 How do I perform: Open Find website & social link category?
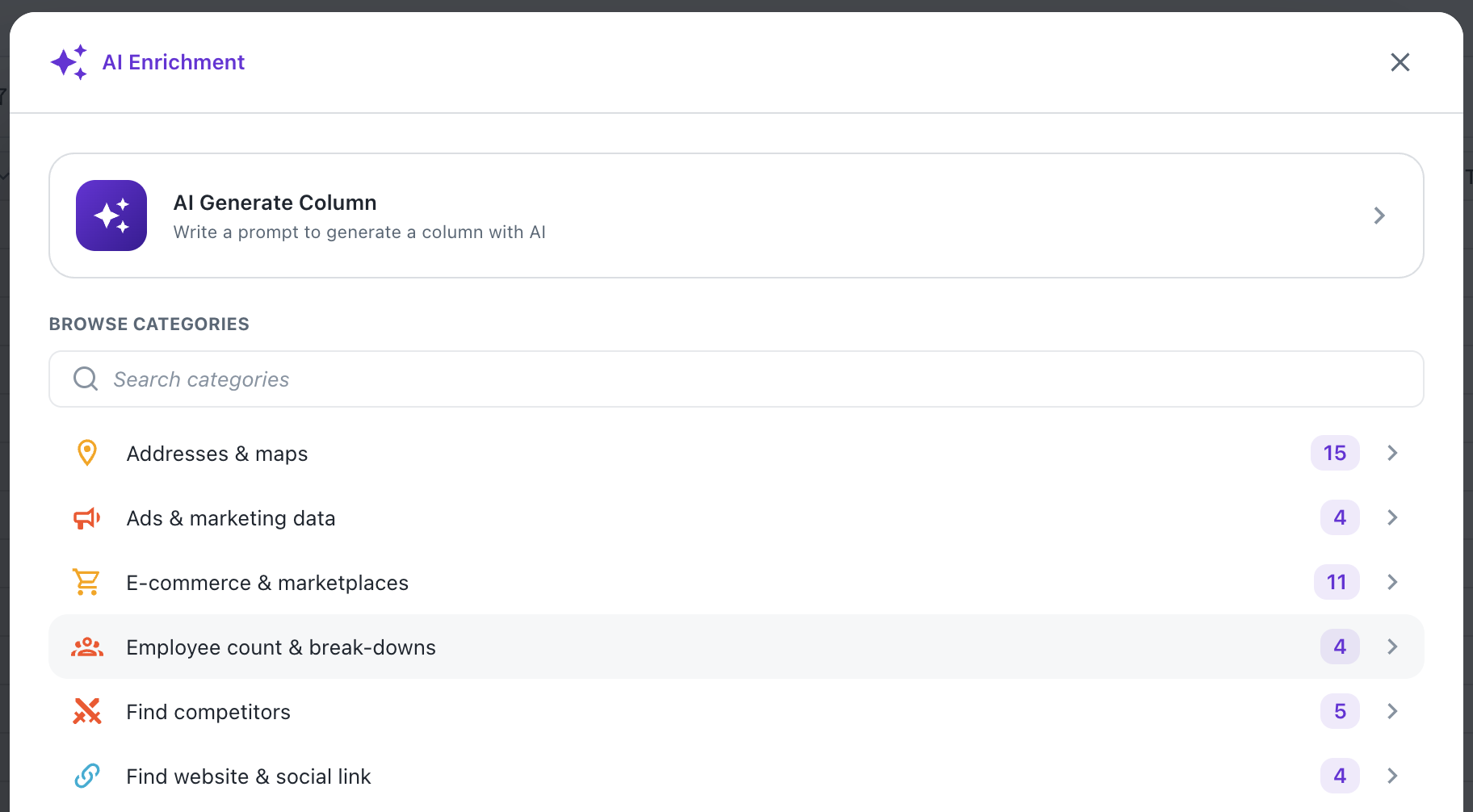pyautogui.click(x=736, y=776)
